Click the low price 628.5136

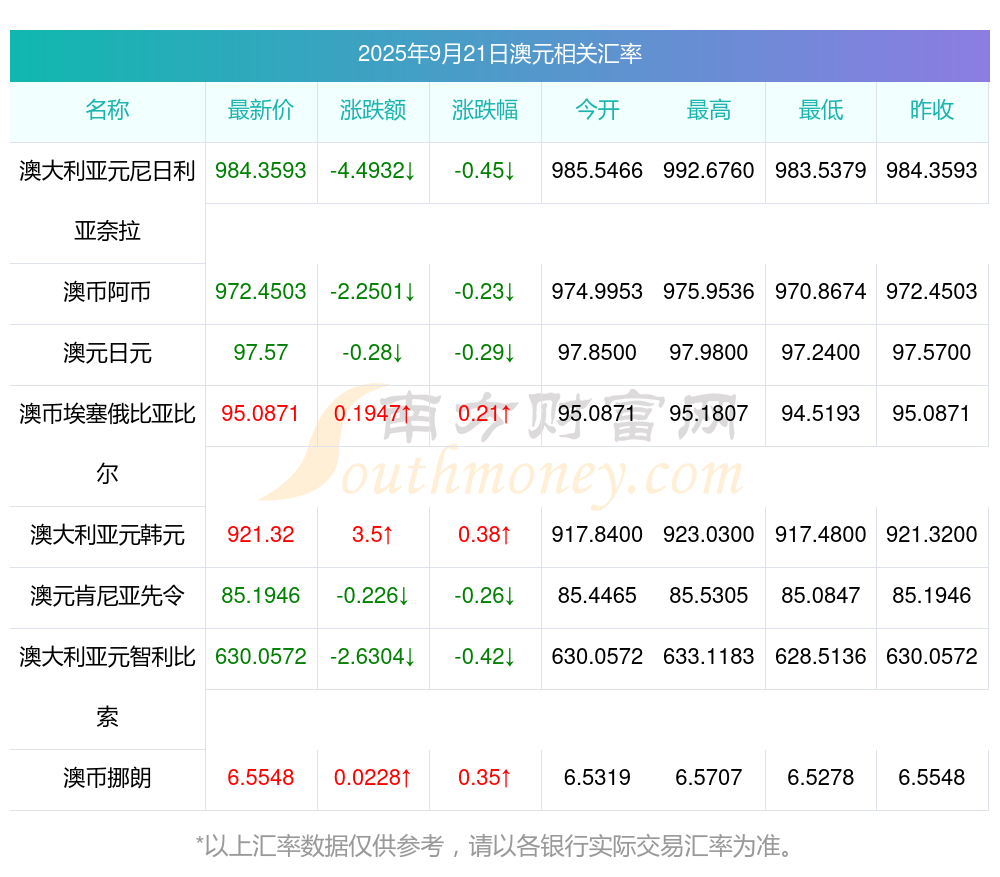tap(821, 656)
